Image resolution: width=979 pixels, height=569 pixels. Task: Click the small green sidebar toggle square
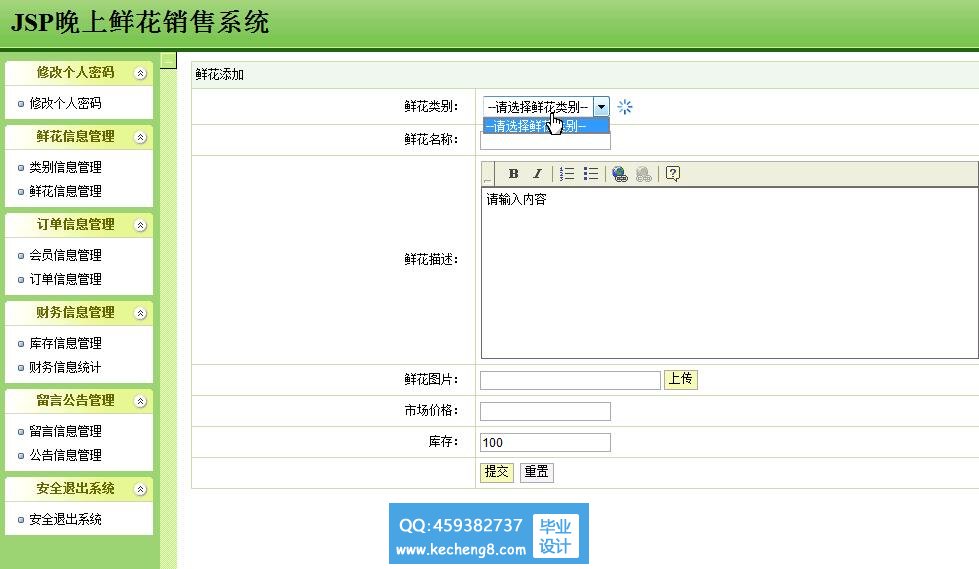[168, 60]
